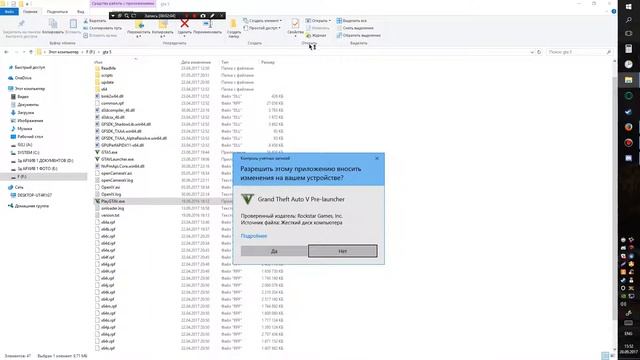The width and height of the screenshot is (640, 360).
Task: Click Обратить выделение in the ribbon
Action: pos(358,35)
